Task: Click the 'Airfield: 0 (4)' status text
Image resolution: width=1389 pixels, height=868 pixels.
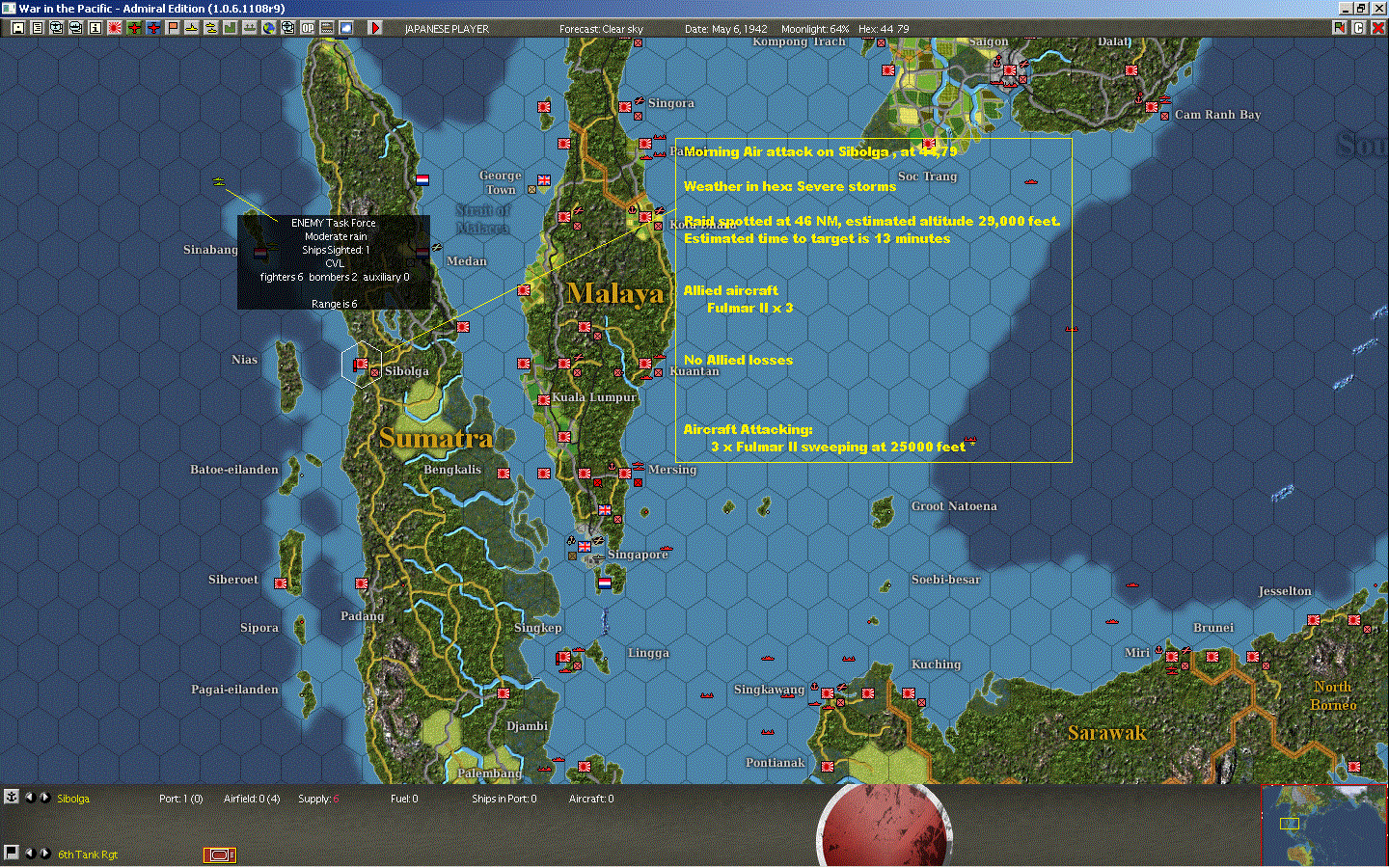Action: pyautogui.click(x=252, y=799)
